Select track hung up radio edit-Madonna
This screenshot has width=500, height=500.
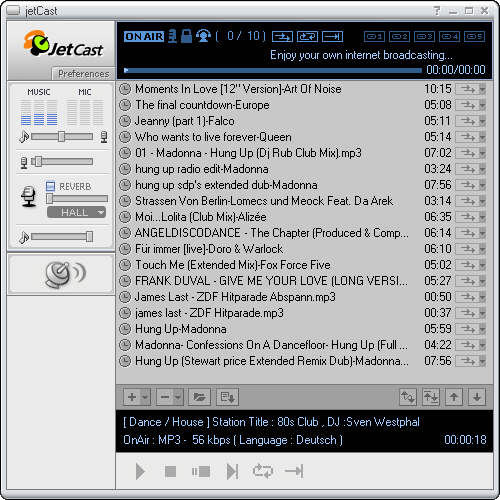(201, 169)
